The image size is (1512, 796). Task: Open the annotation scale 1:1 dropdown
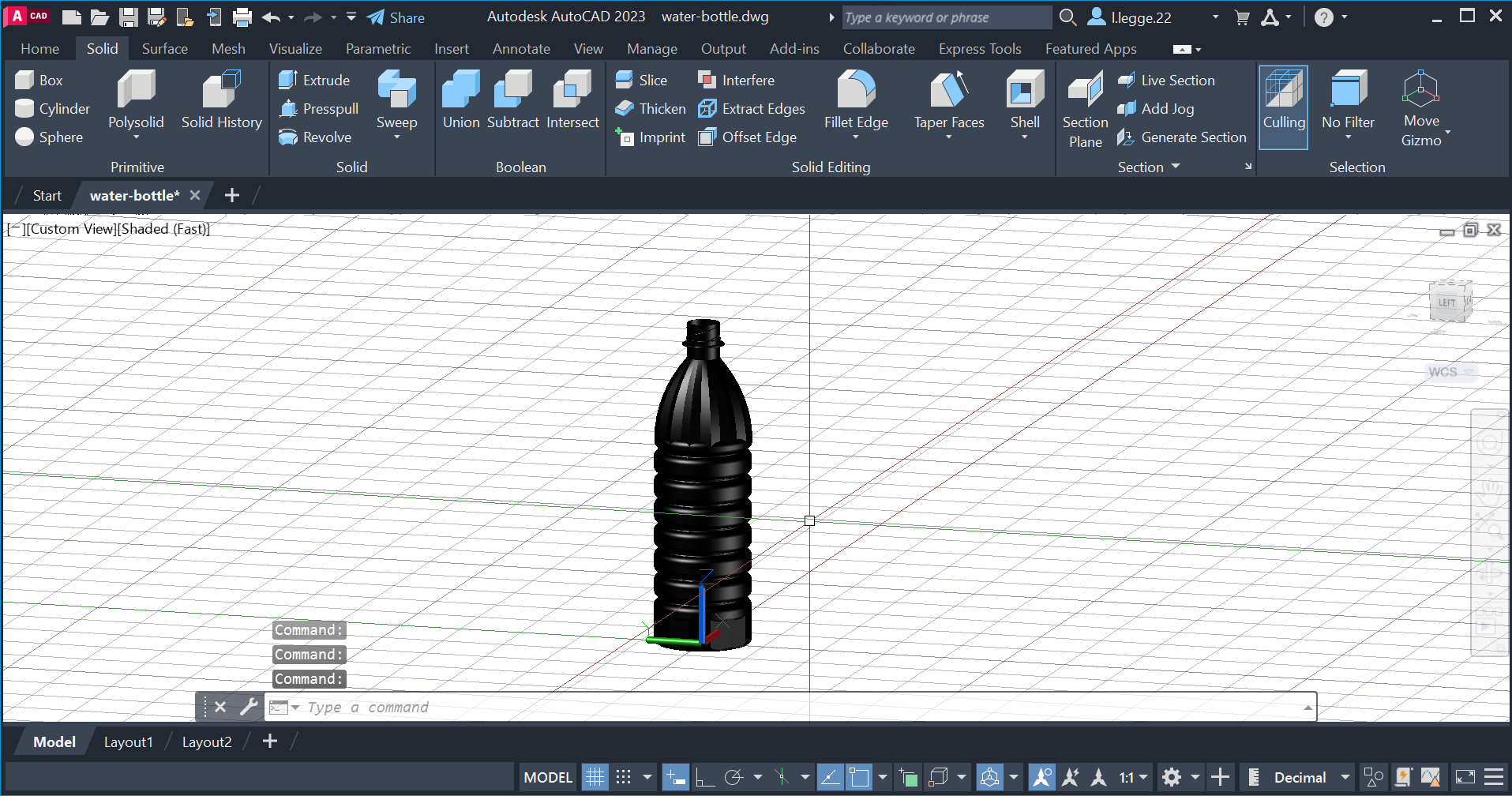coord(1133,777)
